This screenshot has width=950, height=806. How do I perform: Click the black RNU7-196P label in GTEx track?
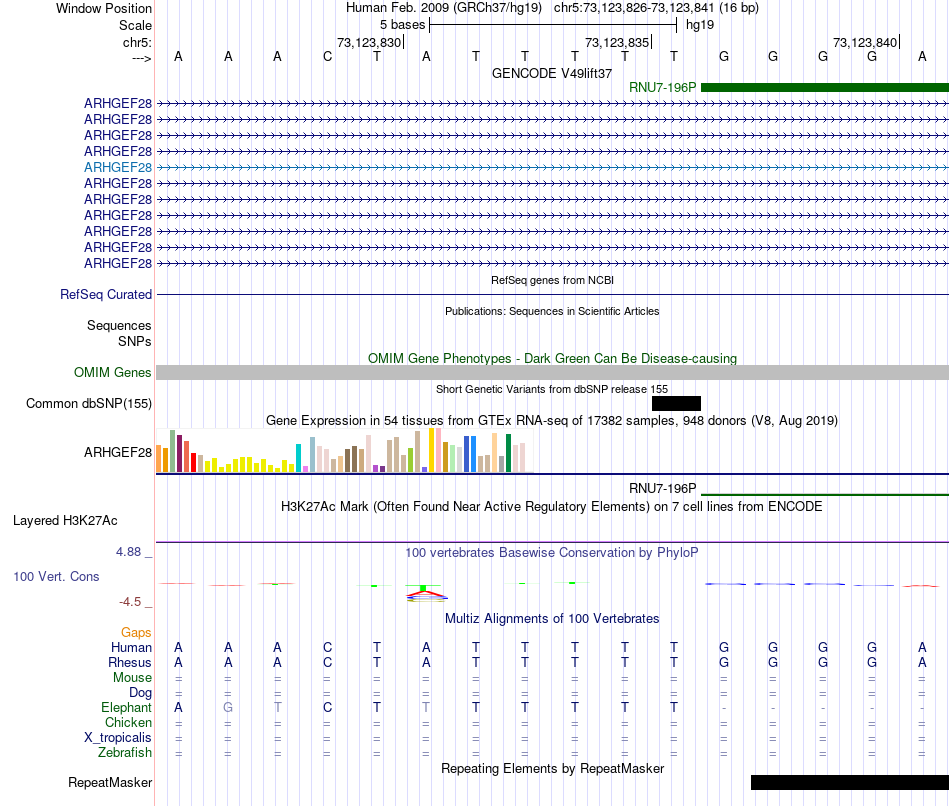pos(662,488)
